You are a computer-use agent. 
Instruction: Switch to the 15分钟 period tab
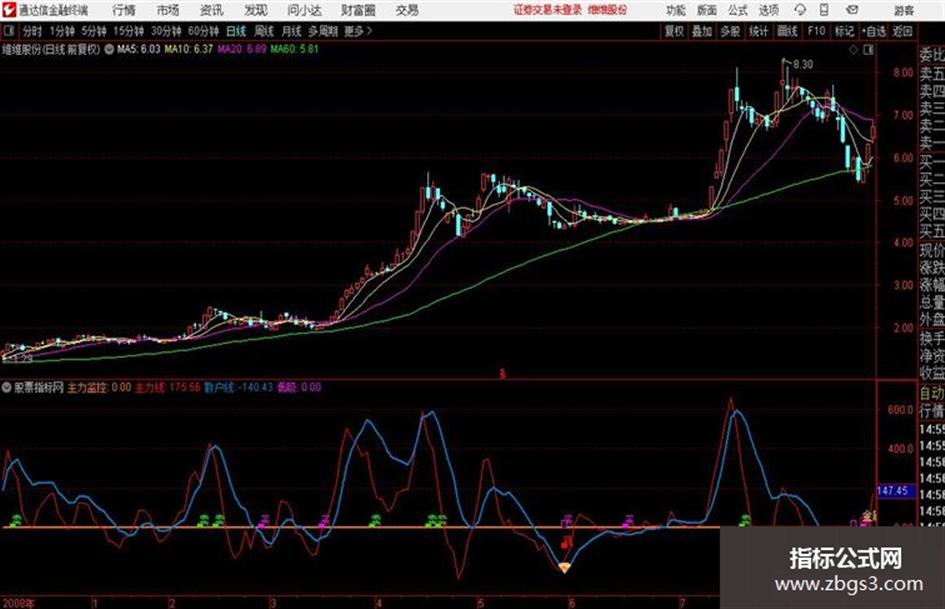129,31
